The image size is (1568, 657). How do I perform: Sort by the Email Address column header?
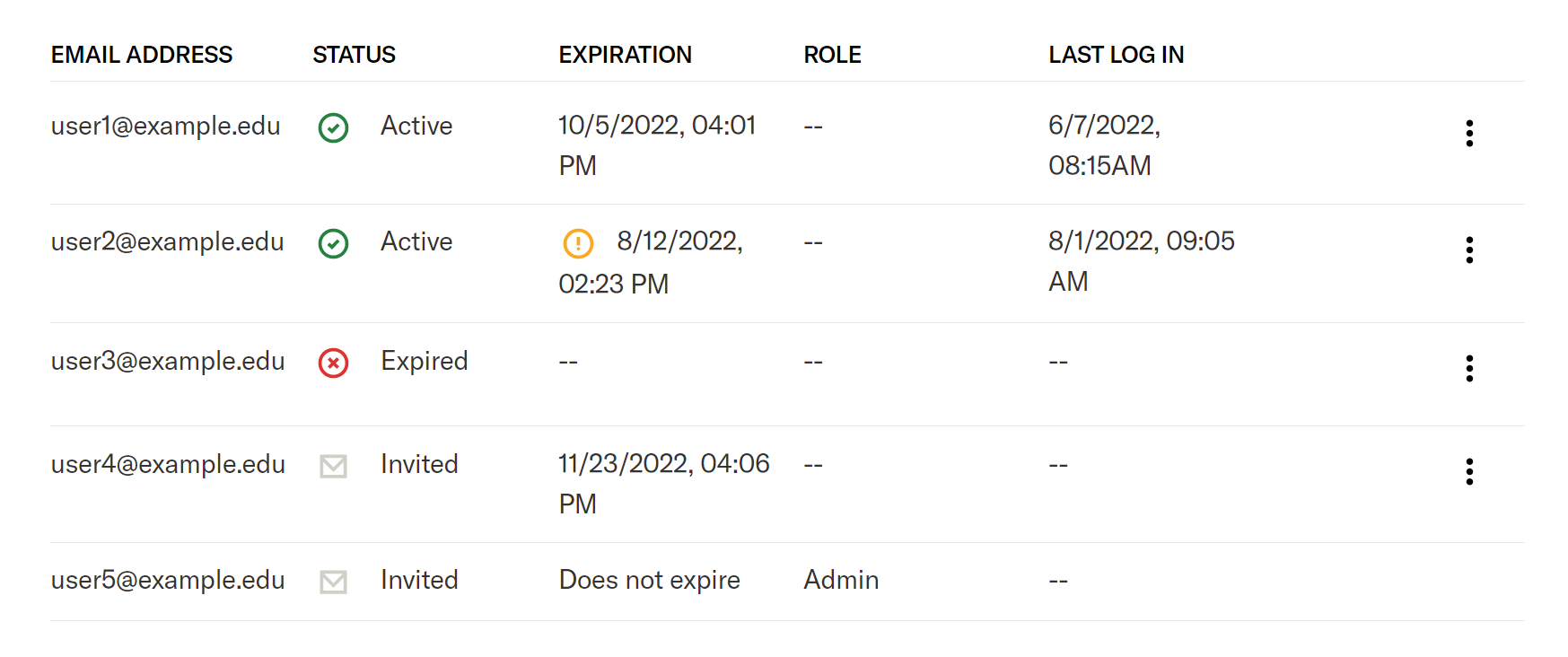[x=142, y=55]
